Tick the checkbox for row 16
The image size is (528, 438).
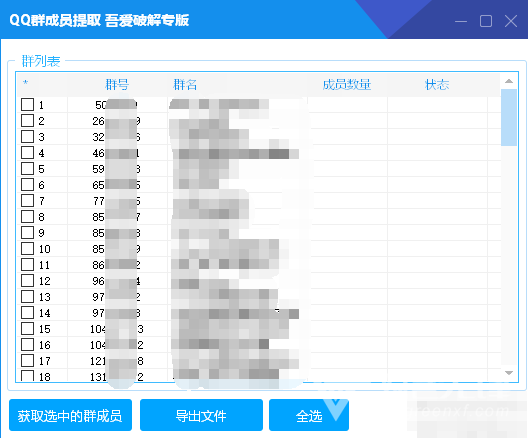coord(27,344)
